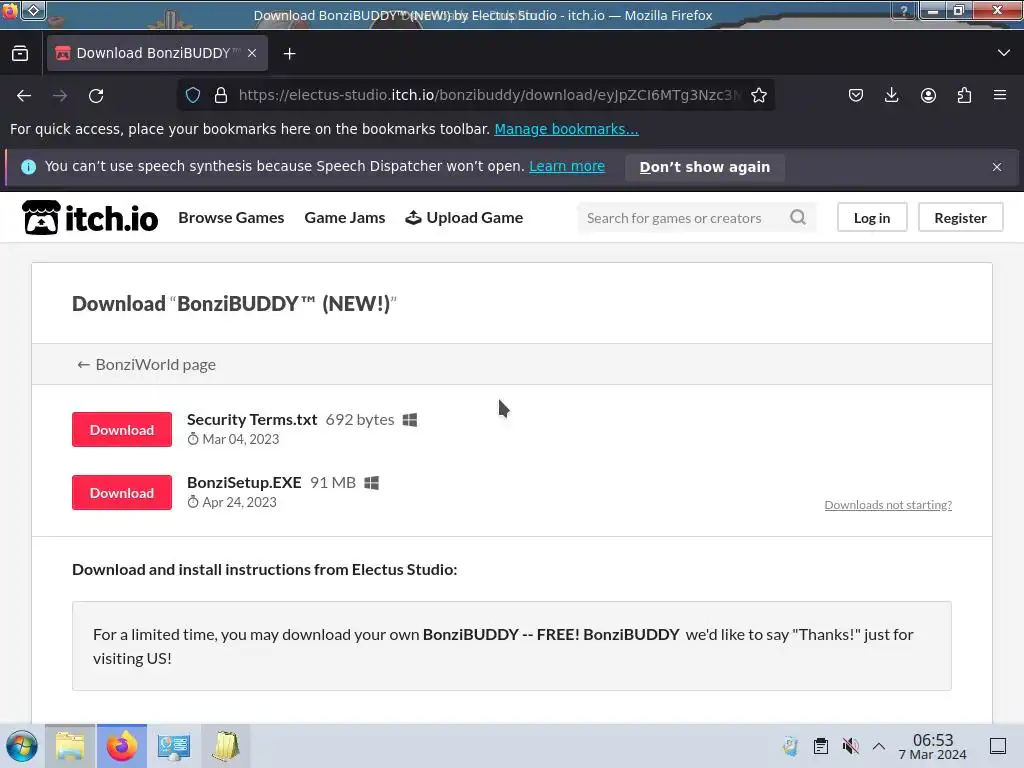Image resolution: width=1024 pixels, height=768 pixels.
Task: Download the Security Terms.txt file
Action: [122, 430]
